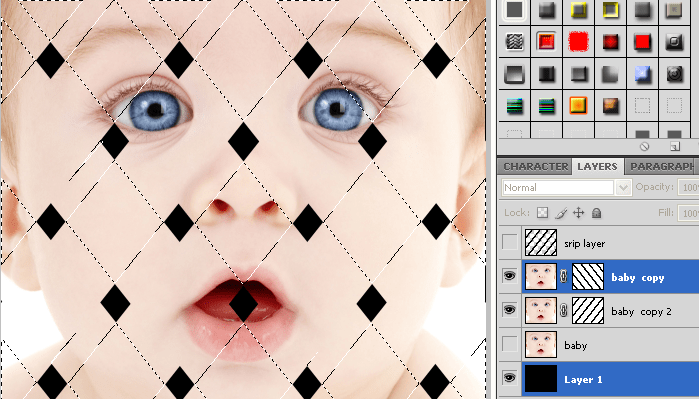Click the lock all padlock icon
Viewport: 699px width, 399px height.
596,213
